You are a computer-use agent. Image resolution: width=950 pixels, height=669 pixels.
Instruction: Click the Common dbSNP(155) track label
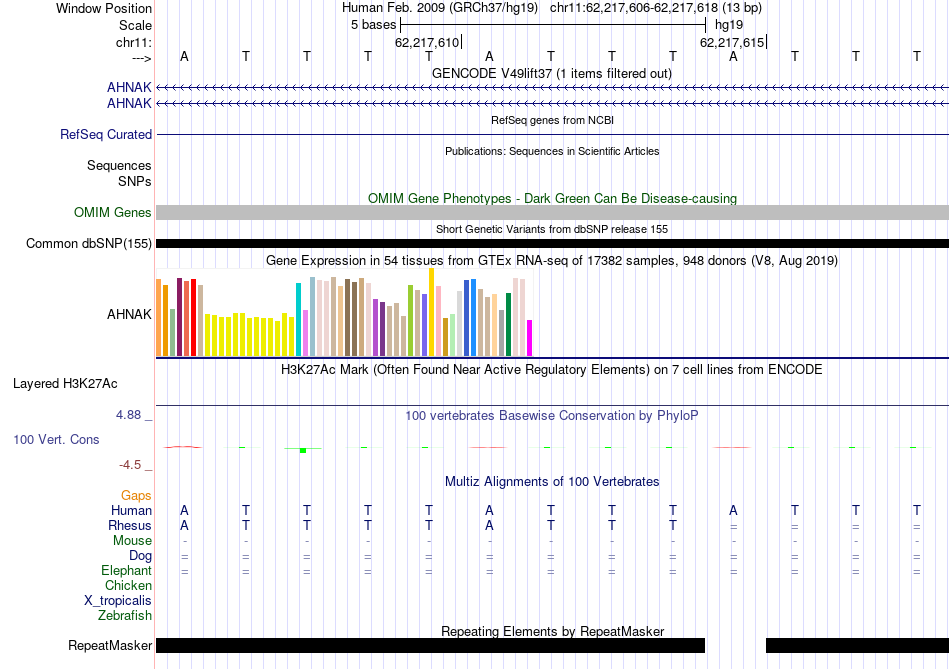coord(88,244)
